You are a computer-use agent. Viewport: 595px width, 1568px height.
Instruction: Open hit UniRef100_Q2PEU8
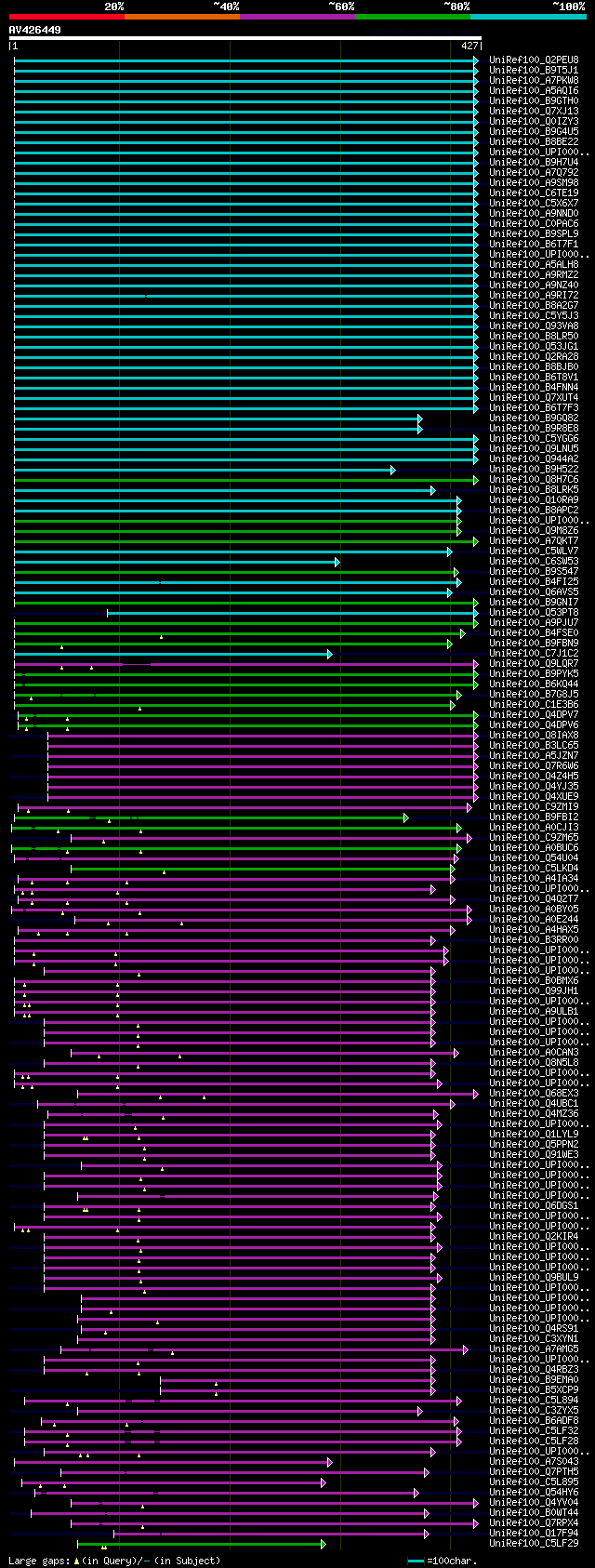tap(534, 60)
